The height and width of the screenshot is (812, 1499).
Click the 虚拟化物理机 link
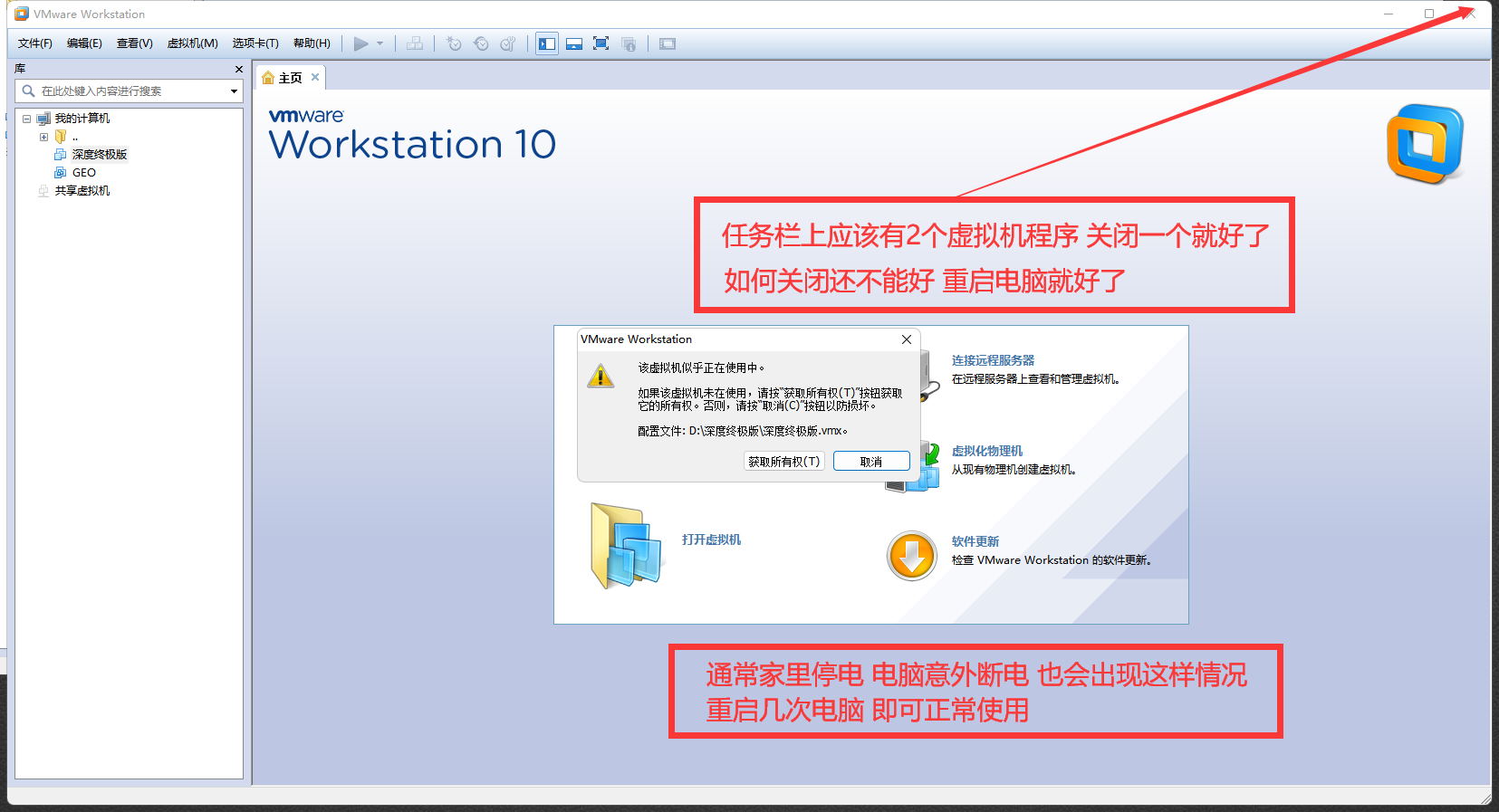pos(987,451)
